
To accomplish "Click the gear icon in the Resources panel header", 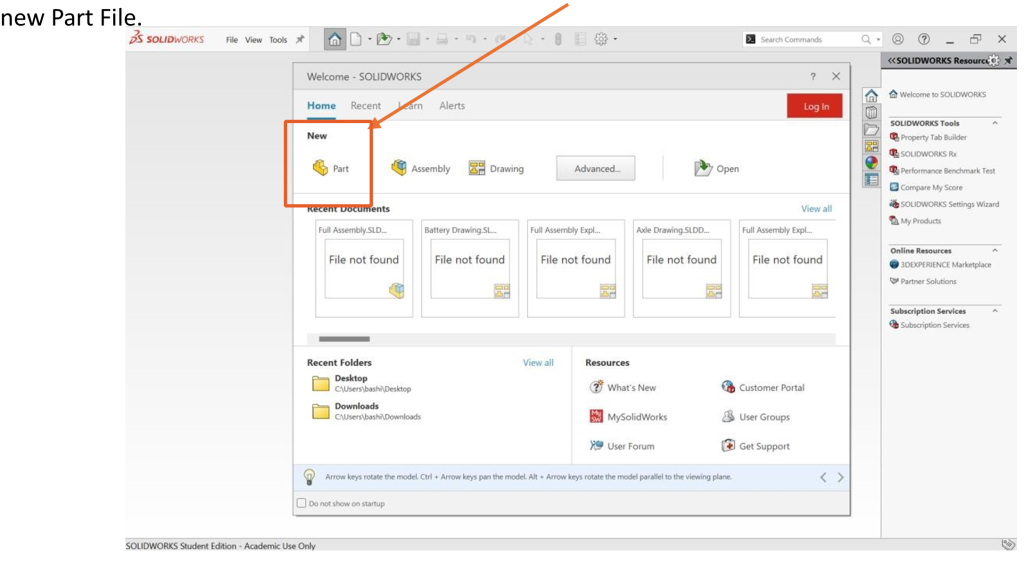I will tap(993, 60).
